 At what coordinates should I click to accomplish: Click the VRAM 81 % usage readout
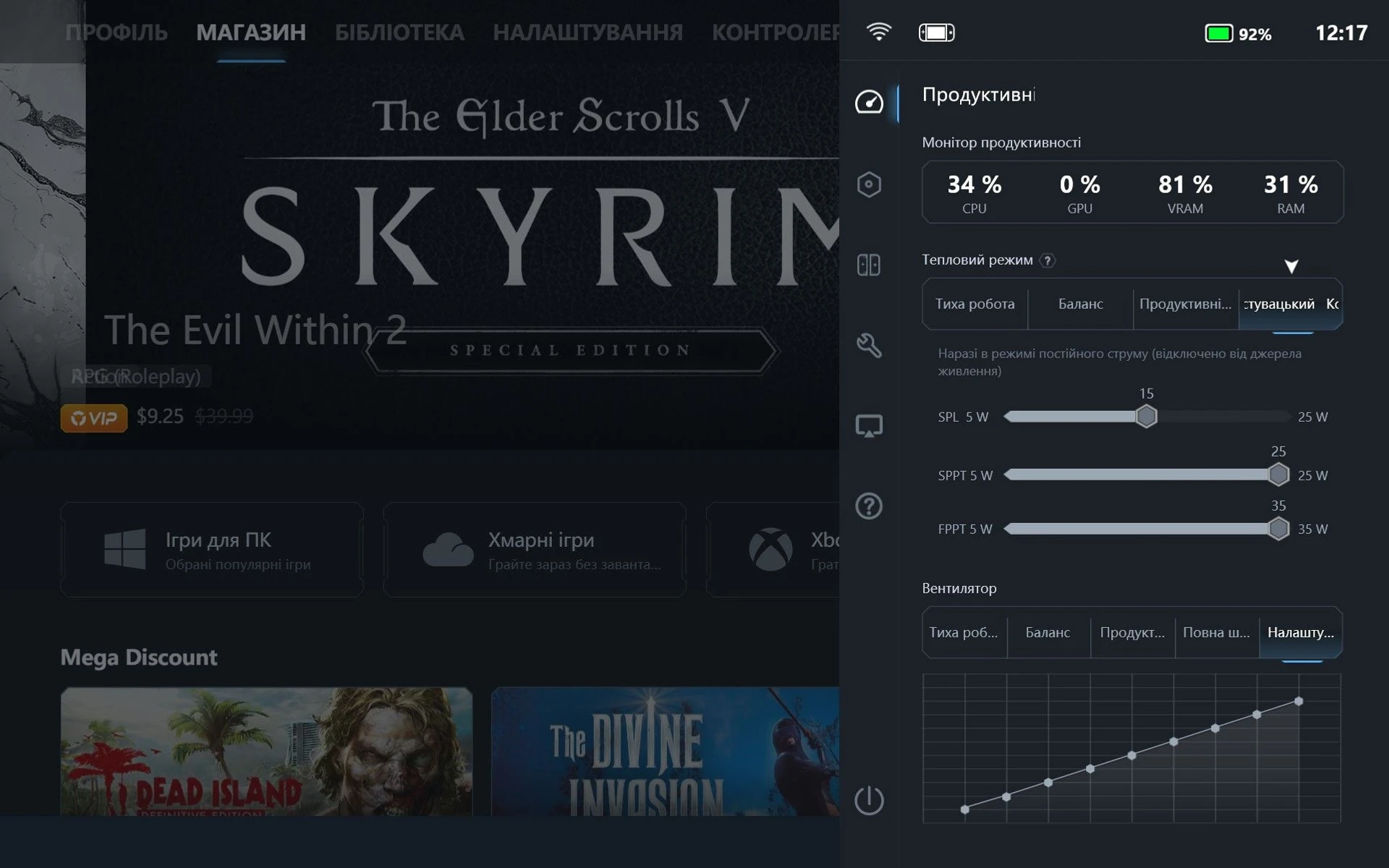point(1185,193)
